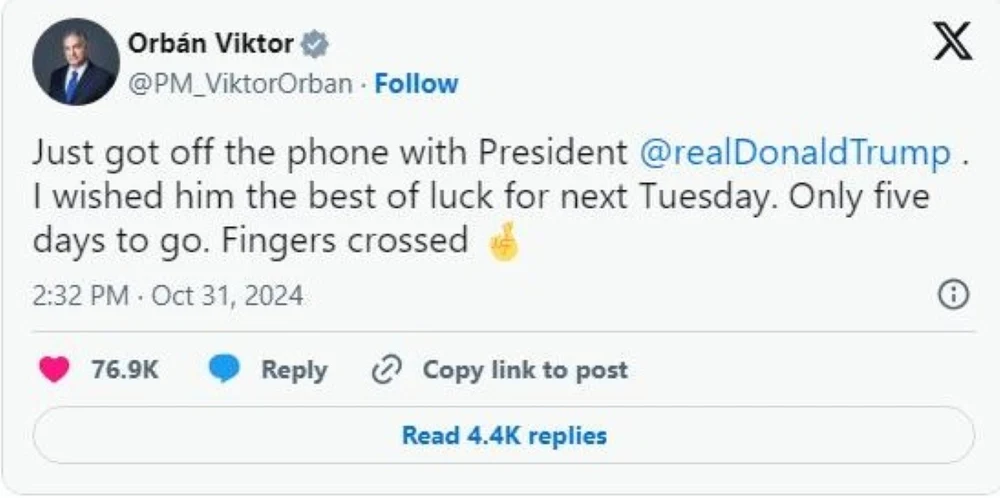The width and height of the screenshot is (1000, 498).
Task: Open Orbán Viktor's profile picture
Action: click(x=75, y=61)
